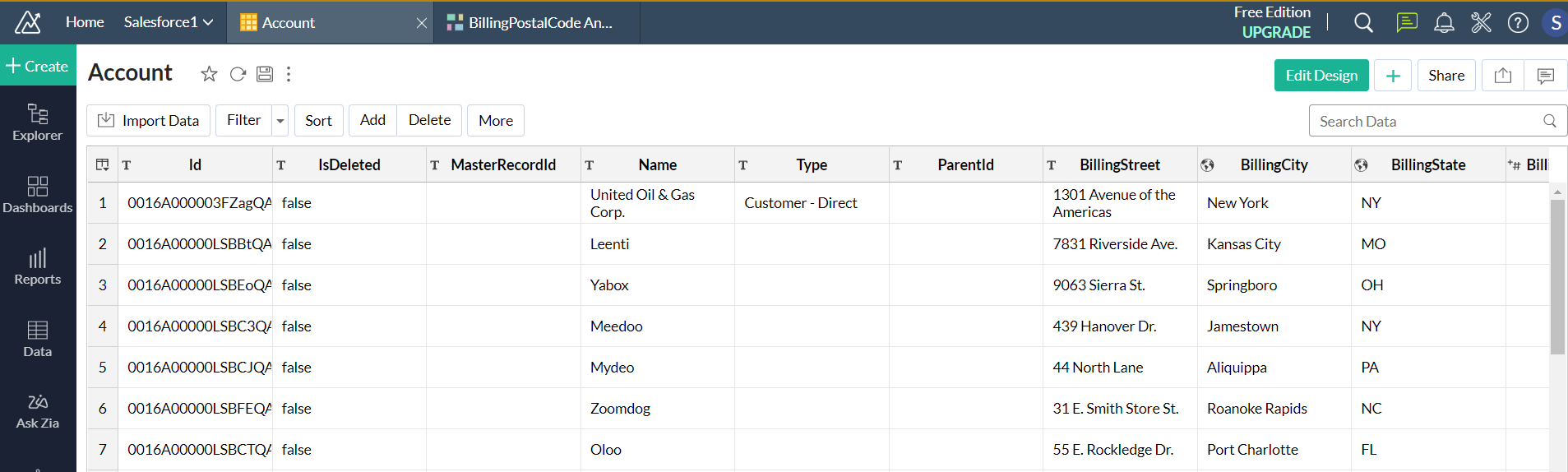Switch to the BillingPostalCode An... tab

pyautogui.click(x=537, y=23)
